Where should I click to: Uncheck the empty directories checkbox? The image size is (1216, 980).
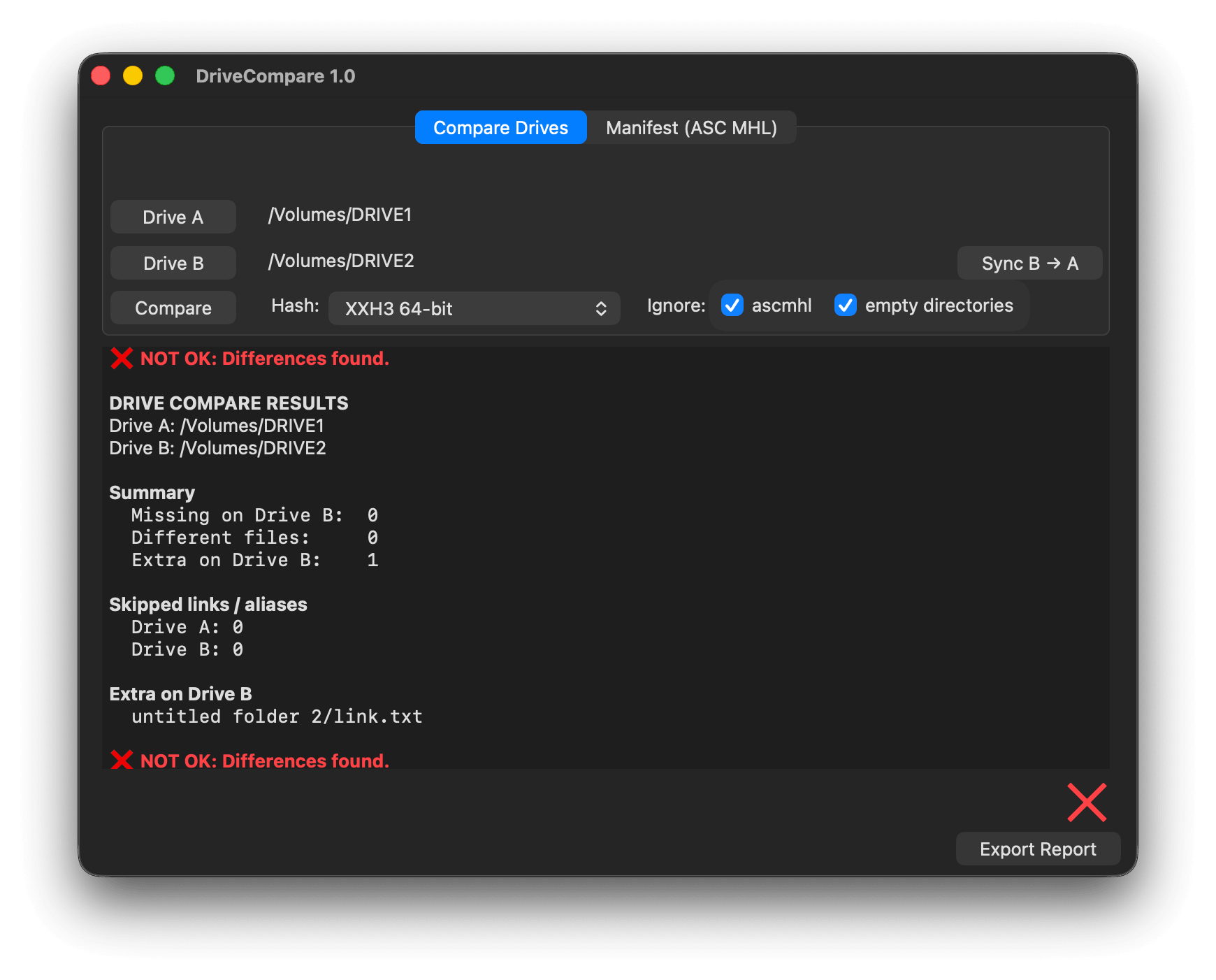click(846, 305)
